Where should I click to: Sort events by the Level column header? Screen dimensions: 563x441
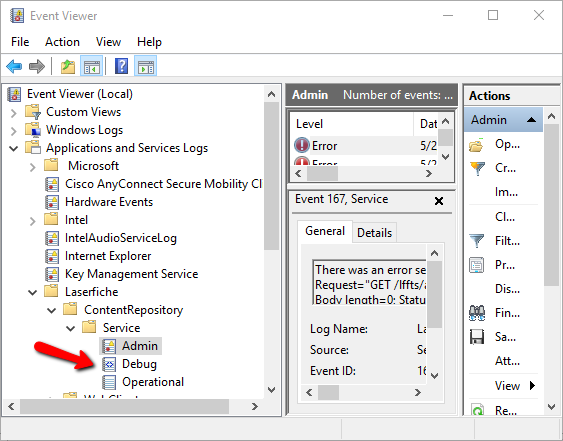352,124
